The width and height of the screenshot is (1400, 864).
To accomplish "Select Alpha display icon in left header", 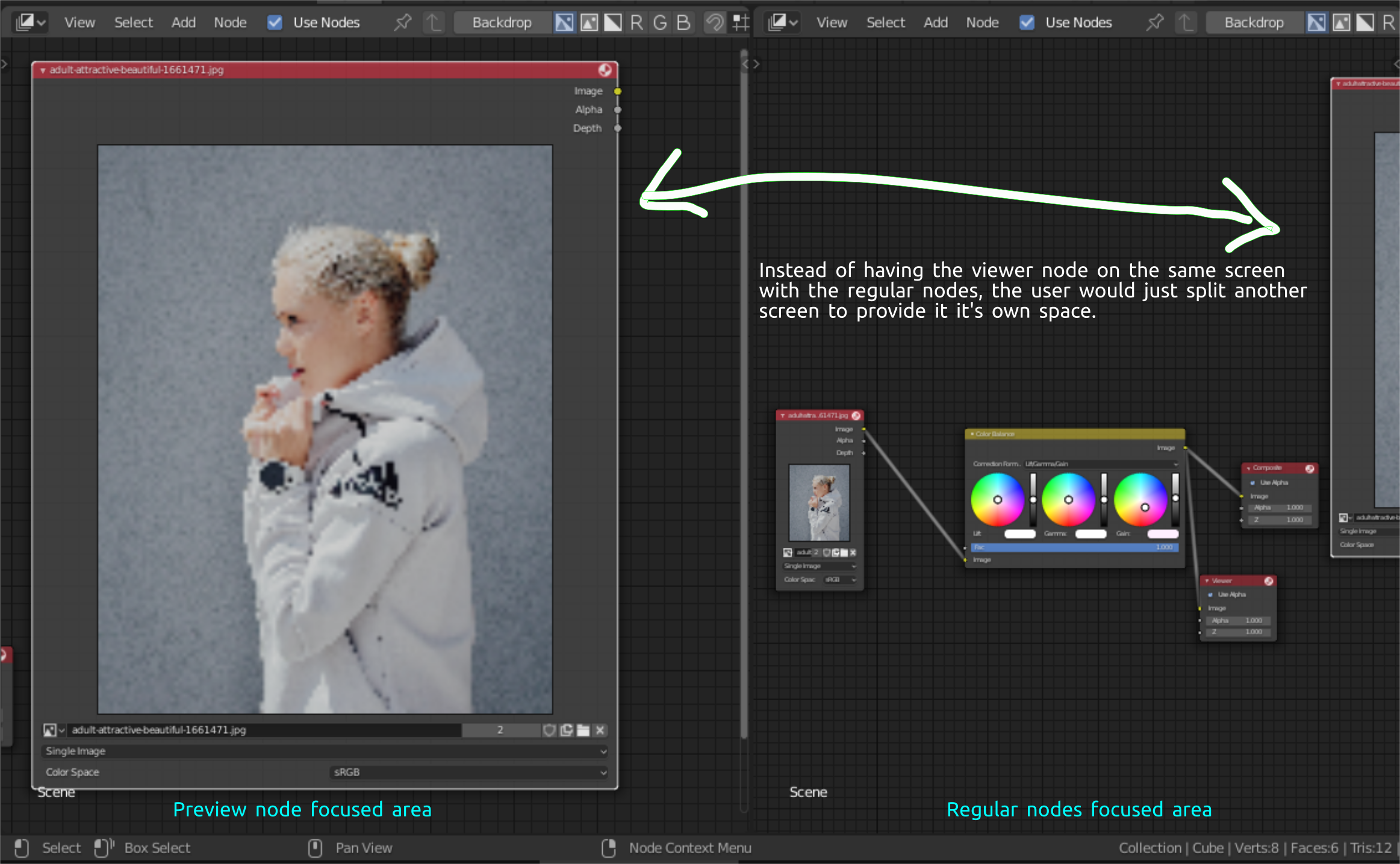I will click(613, 22).
